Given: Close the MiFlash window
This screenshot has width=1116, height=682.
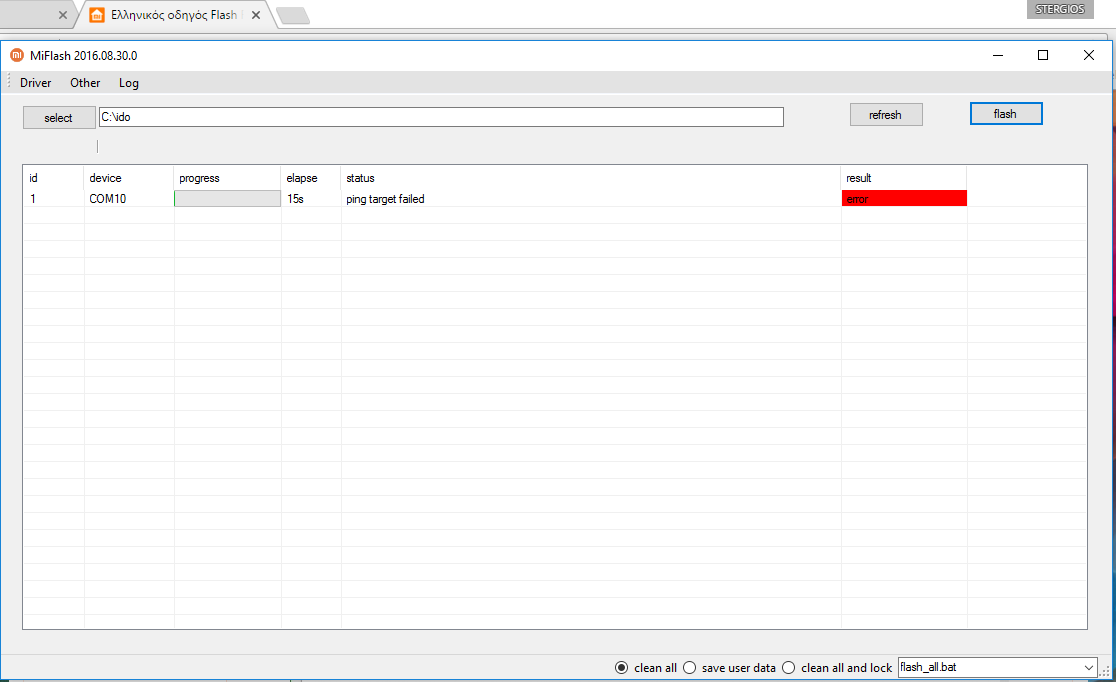Looking at the screenshot, I should (x=1088, y=56).
